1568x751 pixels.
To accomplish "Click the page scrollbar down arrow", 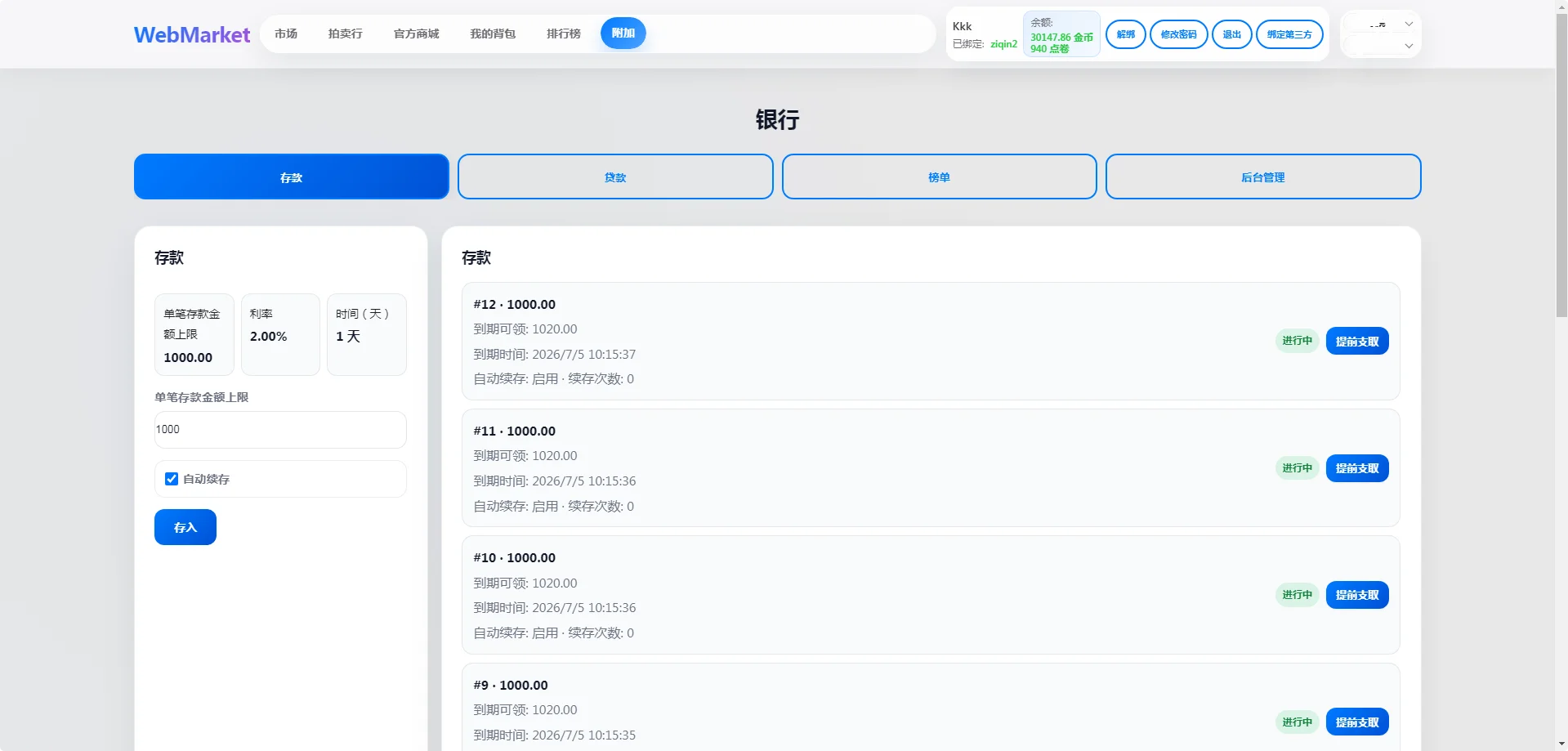I will (1561, 744).
